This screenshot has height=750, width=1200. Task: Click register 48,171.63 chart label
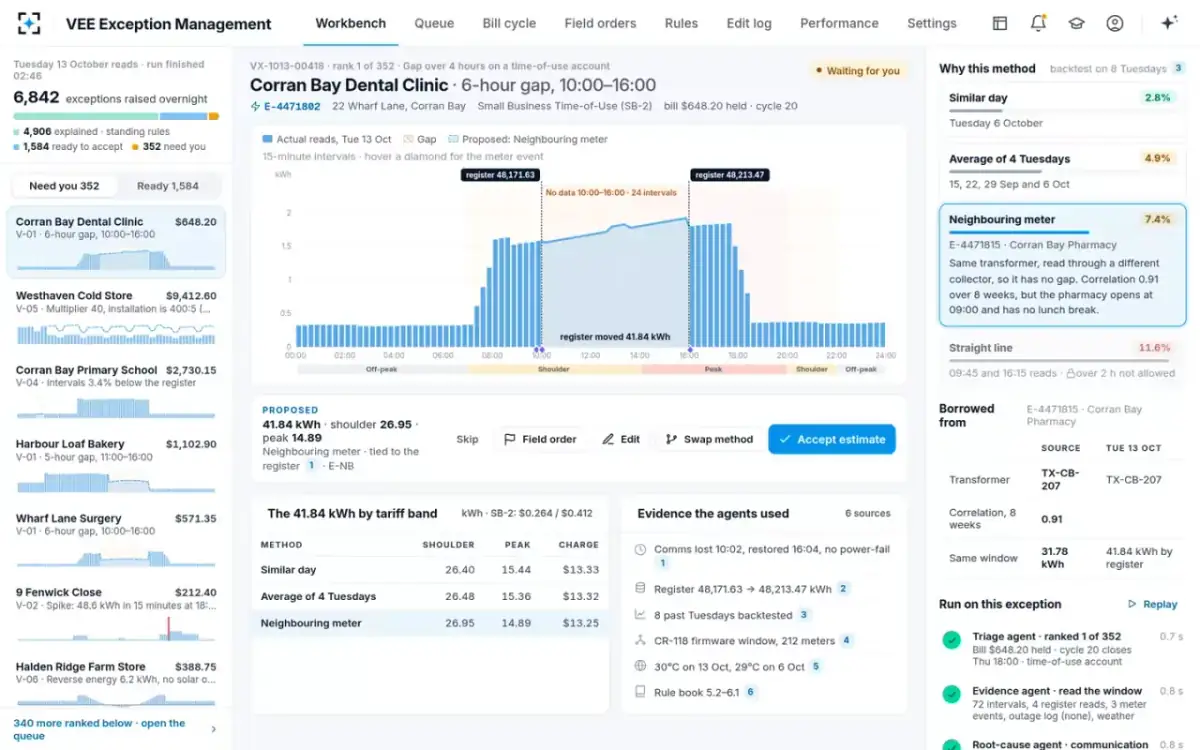pos(501,175)
